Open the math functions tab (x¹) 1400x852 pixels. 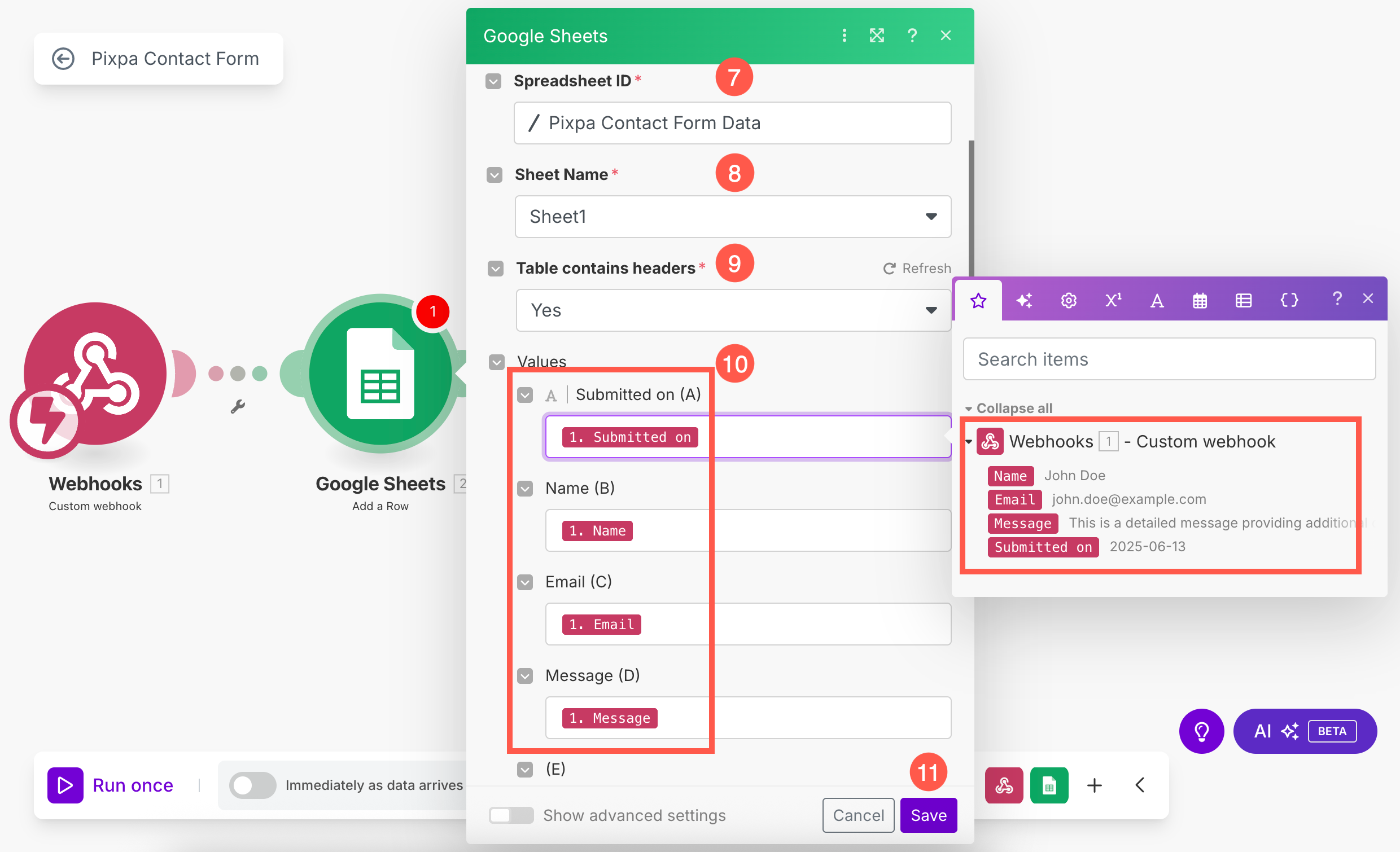[x=1113, y=300]
